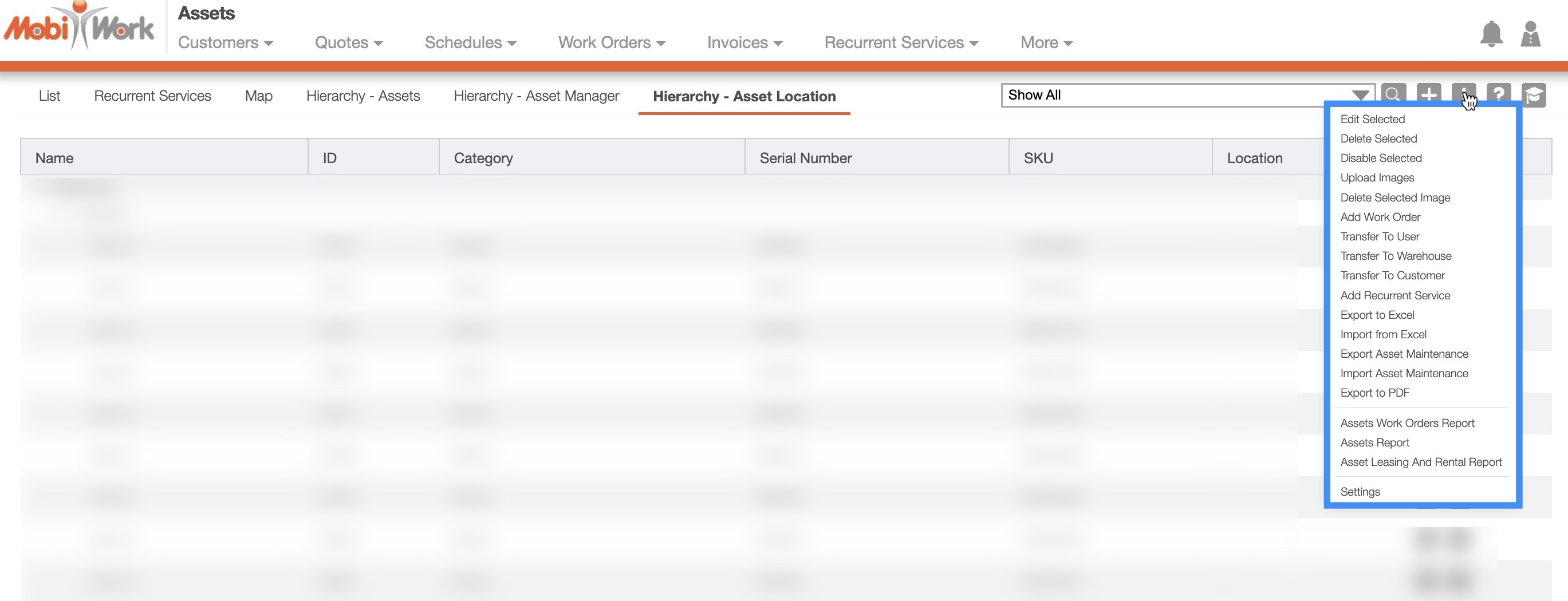
Task: Switch to the Map tab
Action: (259, 96)
